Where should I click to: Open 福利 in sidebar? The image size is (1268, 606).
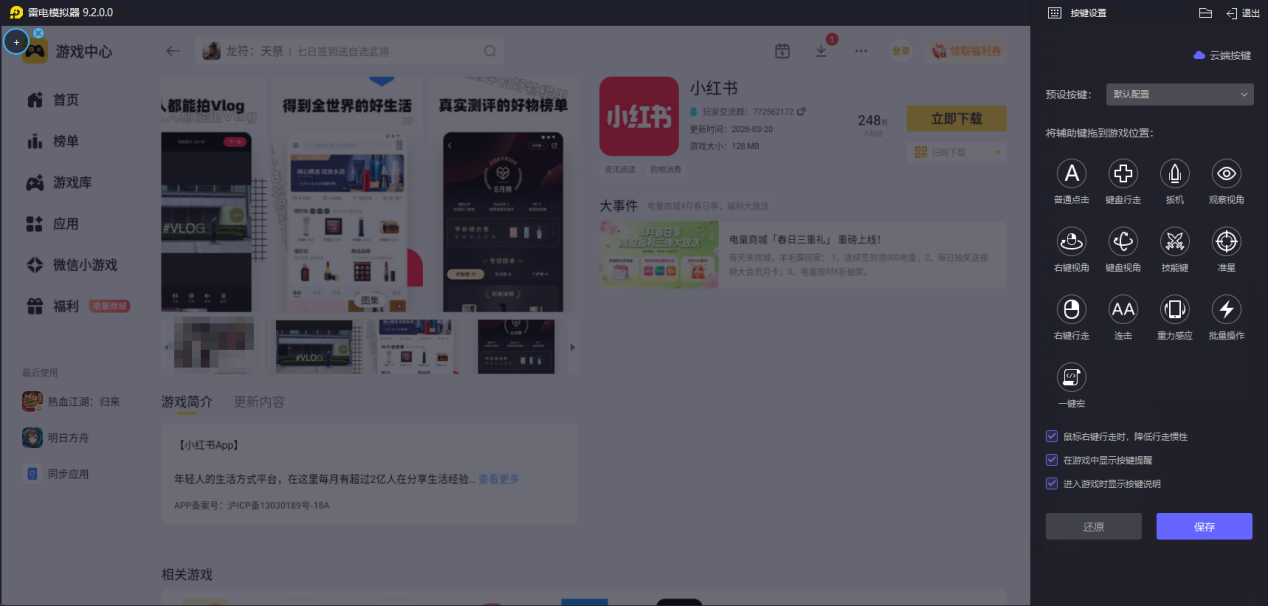(x=65, y=306)
